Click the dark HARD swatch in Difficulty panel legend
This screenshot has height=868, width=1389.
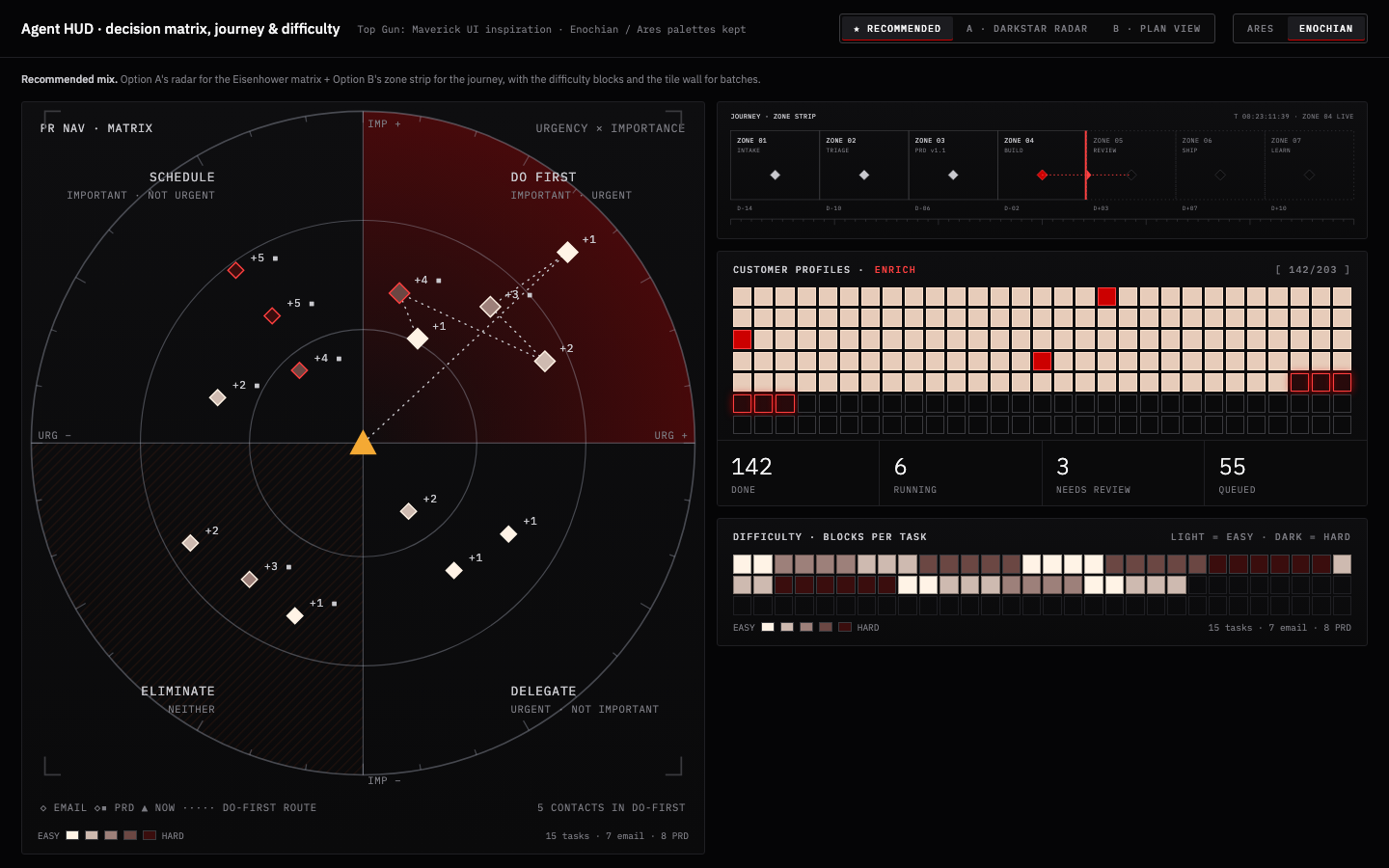845,627
